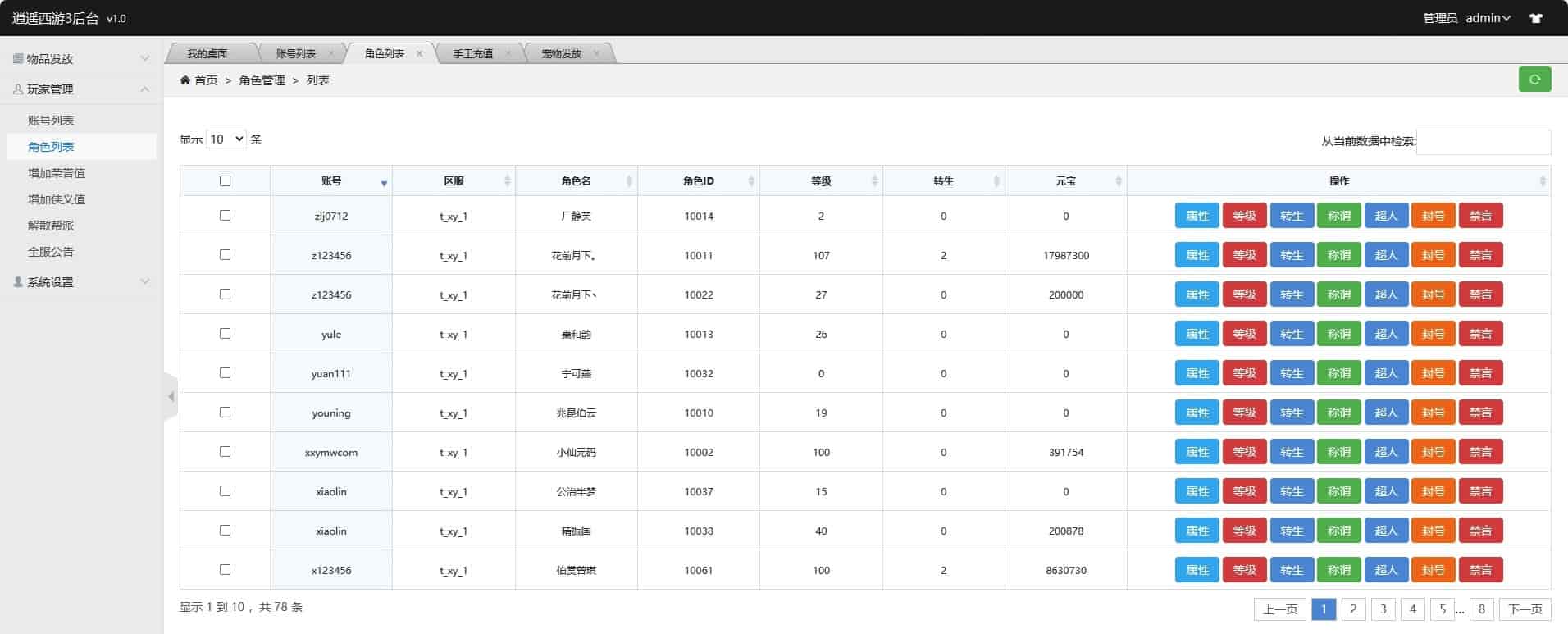Click 属性 button for account x123456
Viewport: 1568px width, 634px height.
[x=1197, y=570]
